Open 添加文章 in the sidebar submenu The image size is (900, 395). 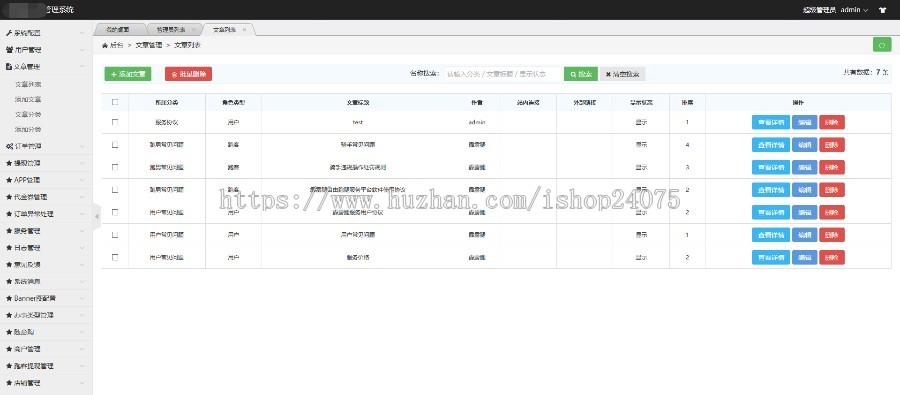(x=28, y=99)
